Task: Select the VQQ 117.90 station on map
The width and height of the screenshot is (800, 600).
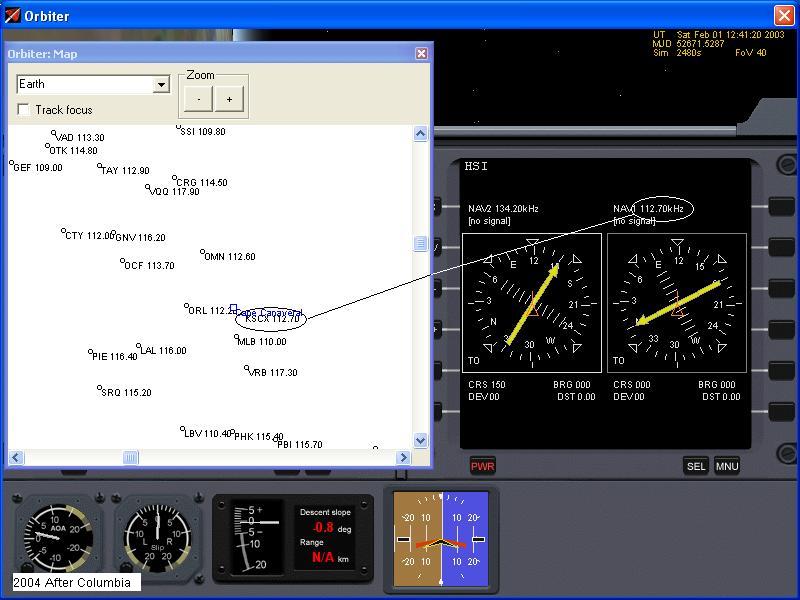Action: tap(172, 190)
